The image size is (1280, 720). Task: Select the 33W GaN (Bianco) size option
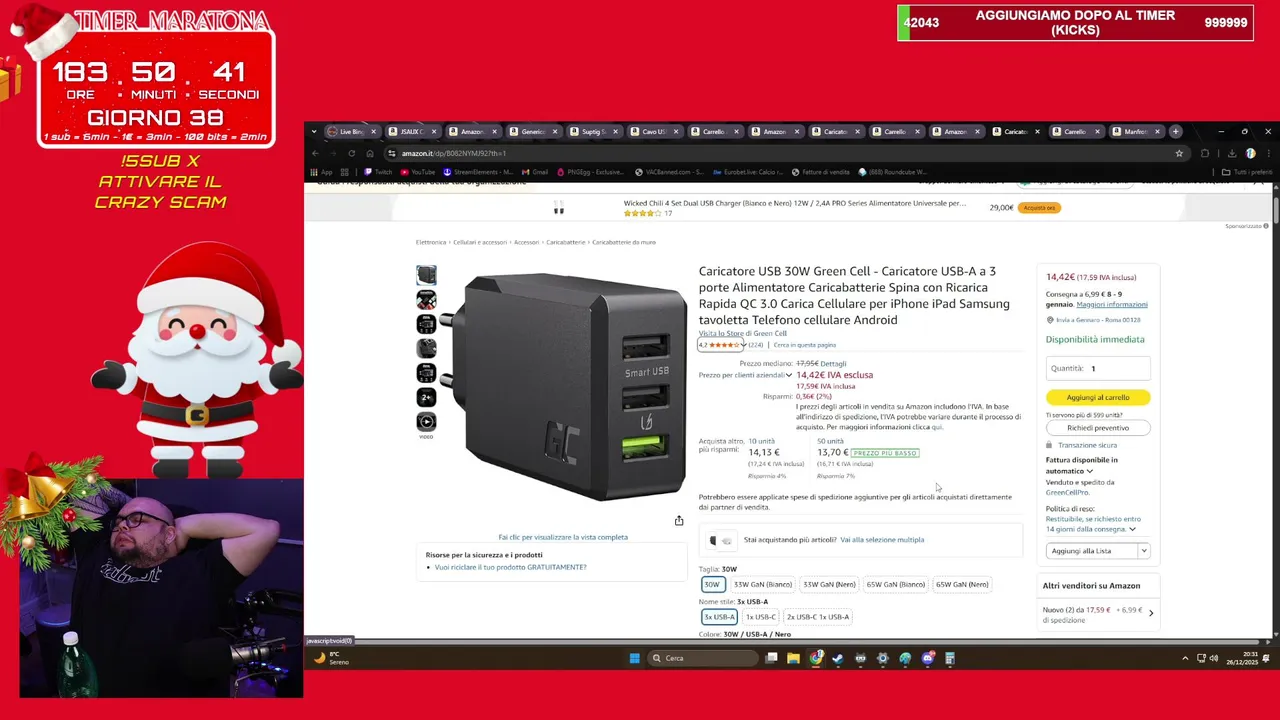[x=763, y=584]
